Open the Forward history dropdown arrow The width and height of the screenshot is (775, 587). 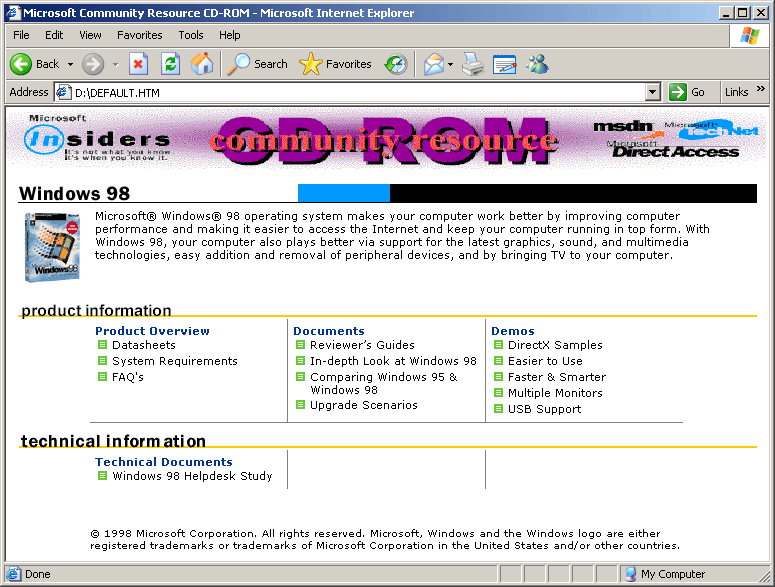coord(116,64)
